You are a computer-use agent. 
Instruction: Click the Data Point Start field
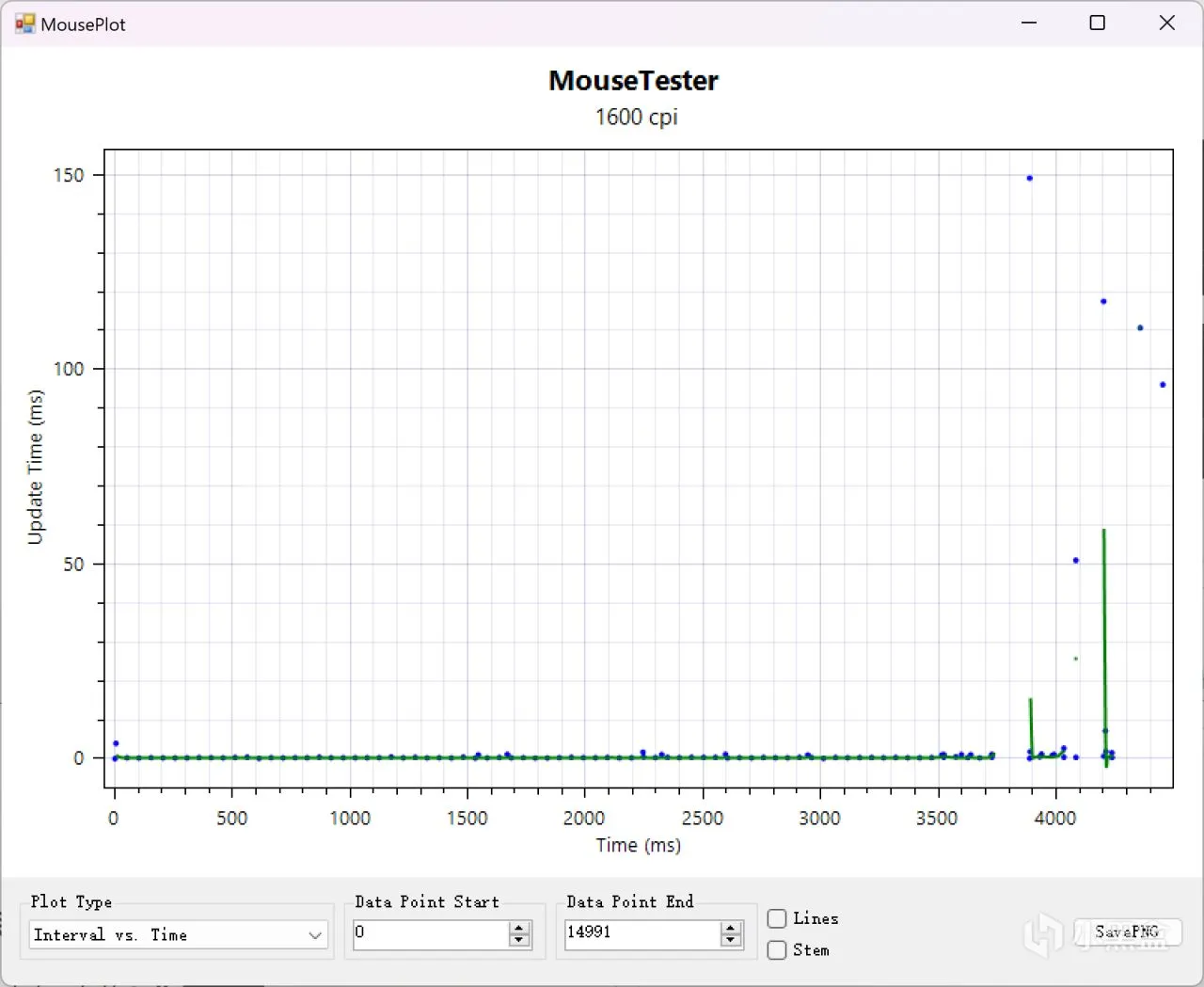pos(431,933)
